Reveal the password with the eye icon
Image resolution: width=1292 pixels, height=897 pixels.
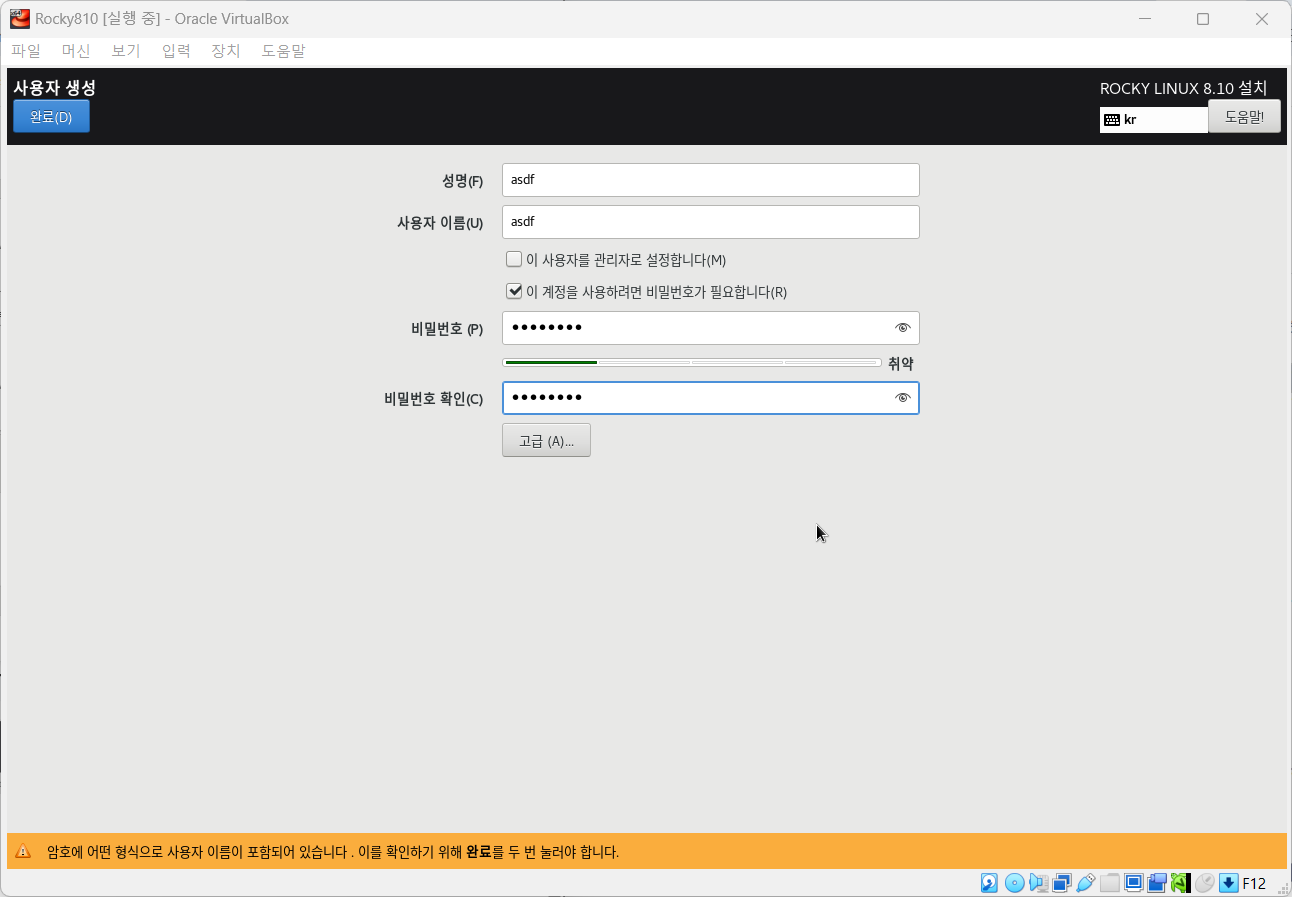click(x=903, y=328)
